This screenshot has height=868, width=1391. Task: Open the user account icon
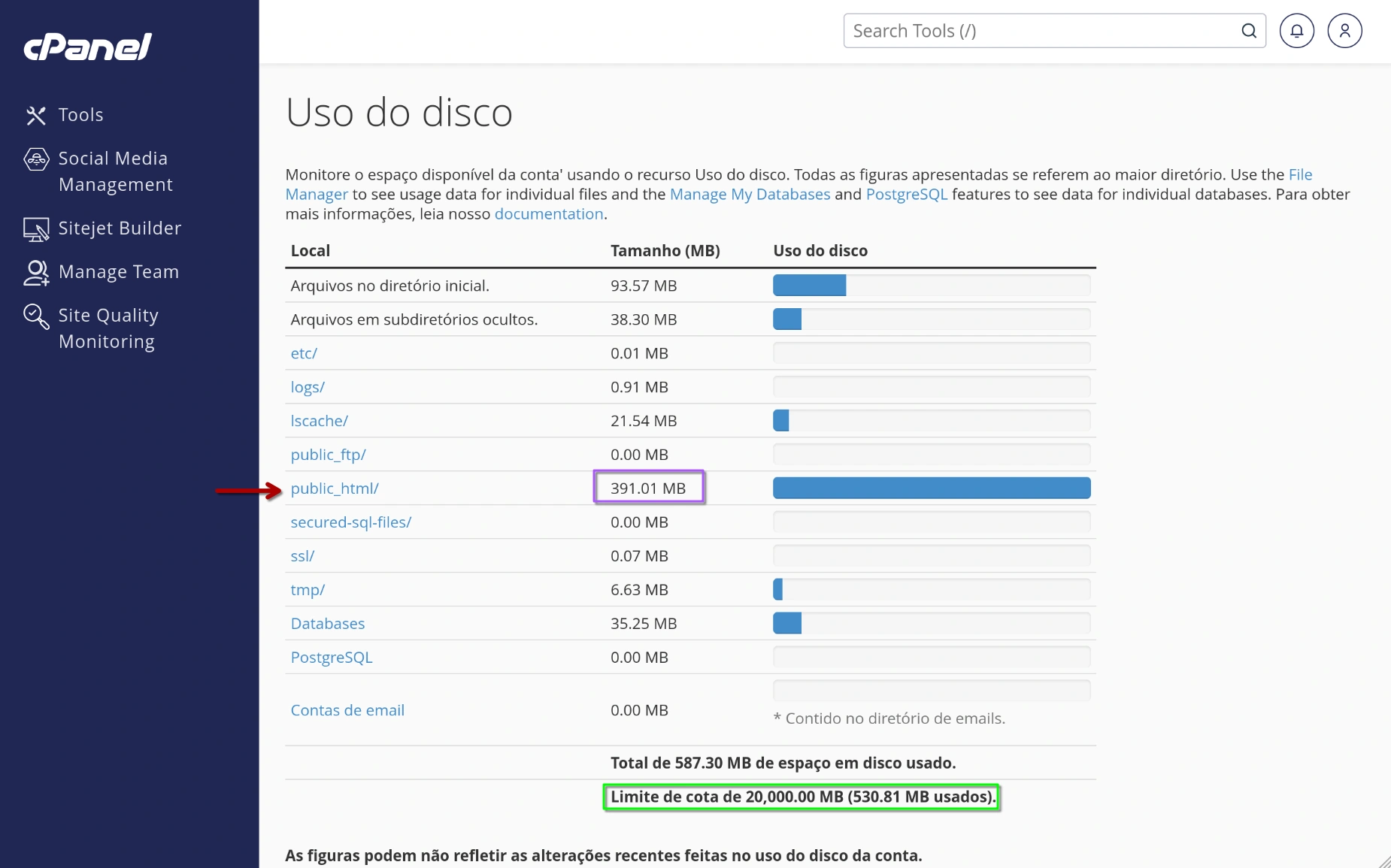pos(1344,30)
